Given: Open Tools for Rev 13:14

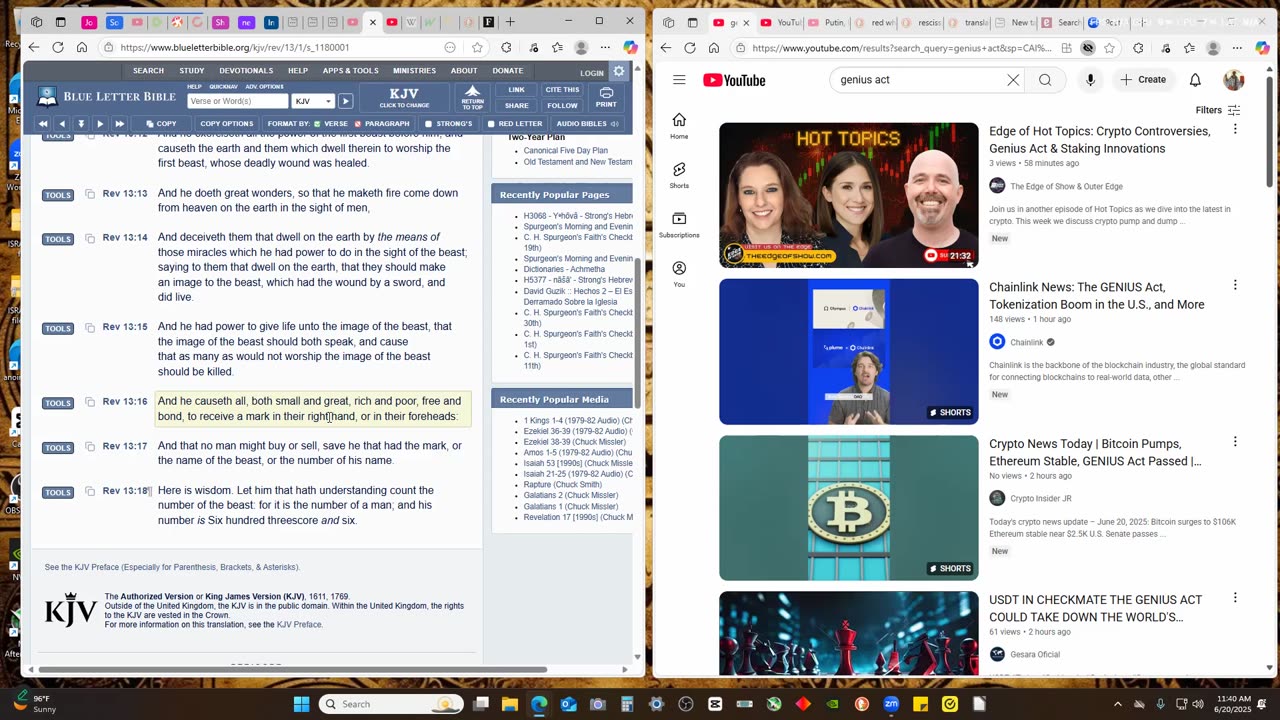Looking at the screenshot, I should 58,239.
